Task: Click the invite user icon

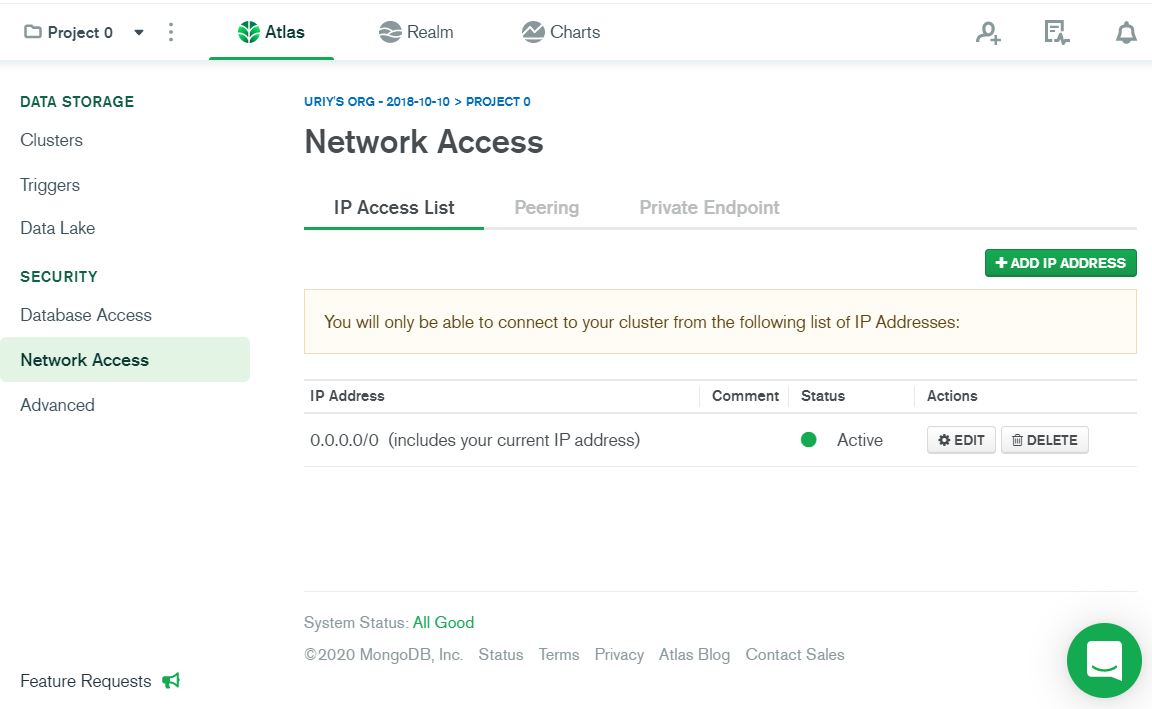Action: pyautogui.click(x=988, y=33)
